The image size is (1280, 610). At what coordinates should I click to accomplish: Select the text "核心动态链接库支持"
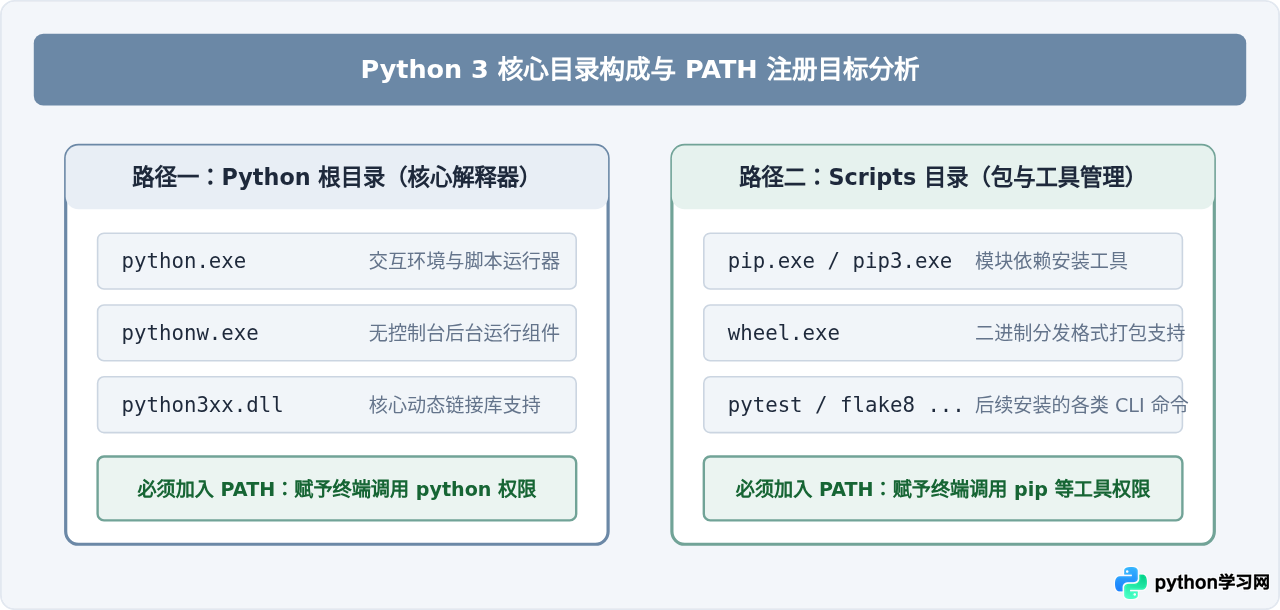(x=455, y=405)
